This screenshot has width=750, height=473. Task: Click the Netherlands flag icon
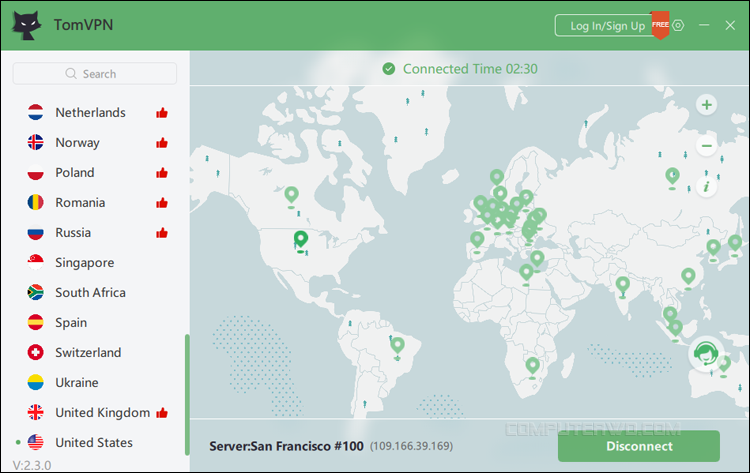(x=35, y=112)
